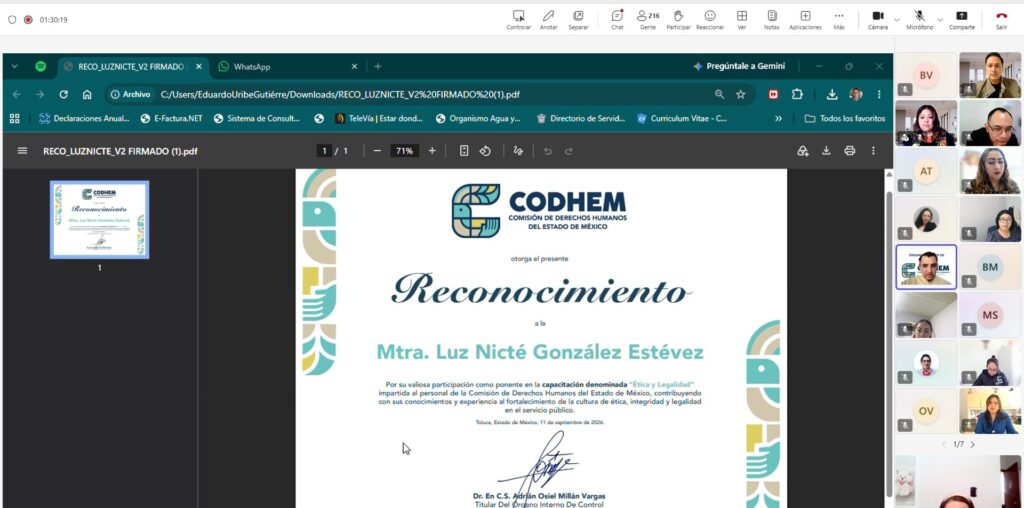Open Organismo Agua y... bookmark
This screenshot has height=508, width=1024.
point(478,118)
